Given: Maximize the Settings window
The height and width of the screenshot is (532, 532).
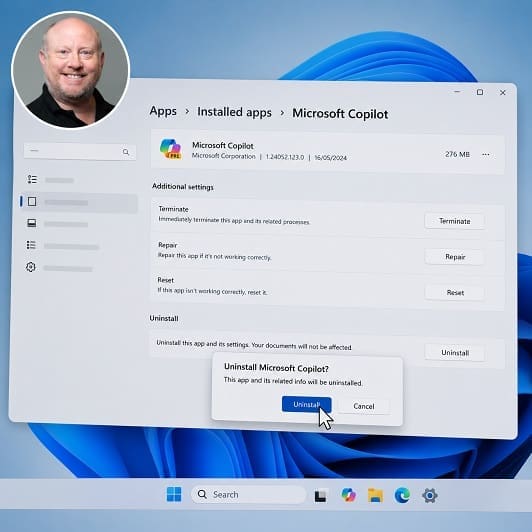Looking at the screenshot, I should [x=480, y=92].
